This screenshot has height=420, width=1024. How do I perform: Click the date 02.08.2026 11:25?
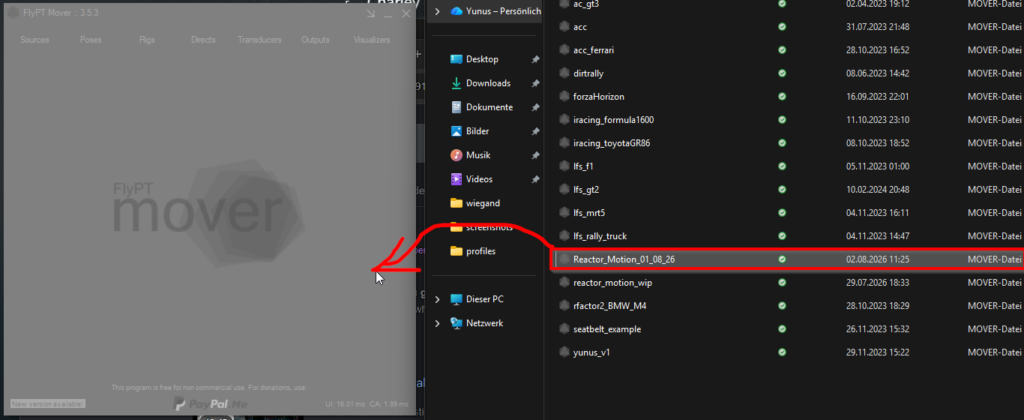pyautogui.click(x=878, y=259)
